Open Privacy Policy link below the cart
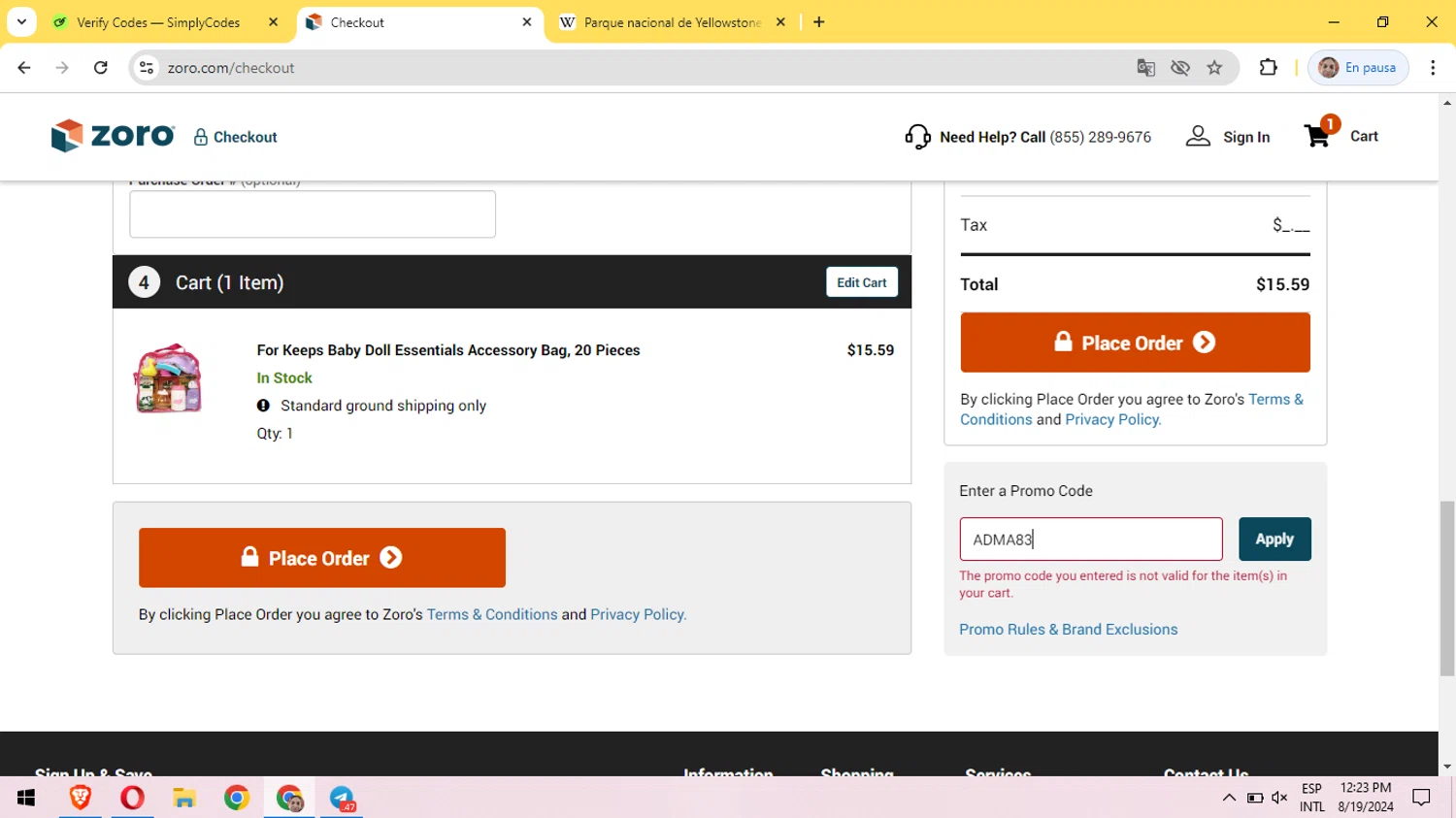 (638, 614)
